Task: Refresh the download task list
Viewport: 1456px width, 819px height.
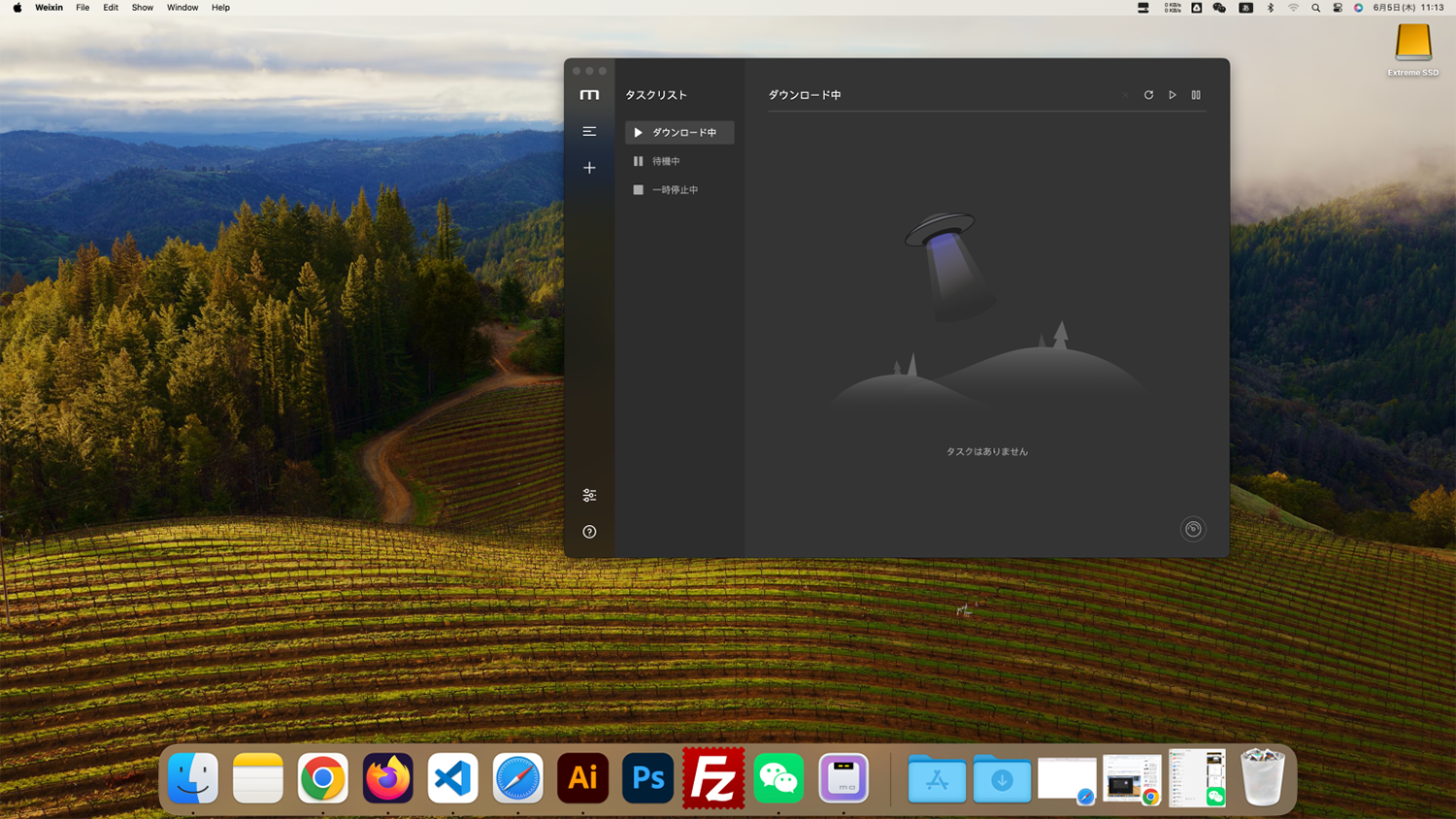Action: (1148, 94)
